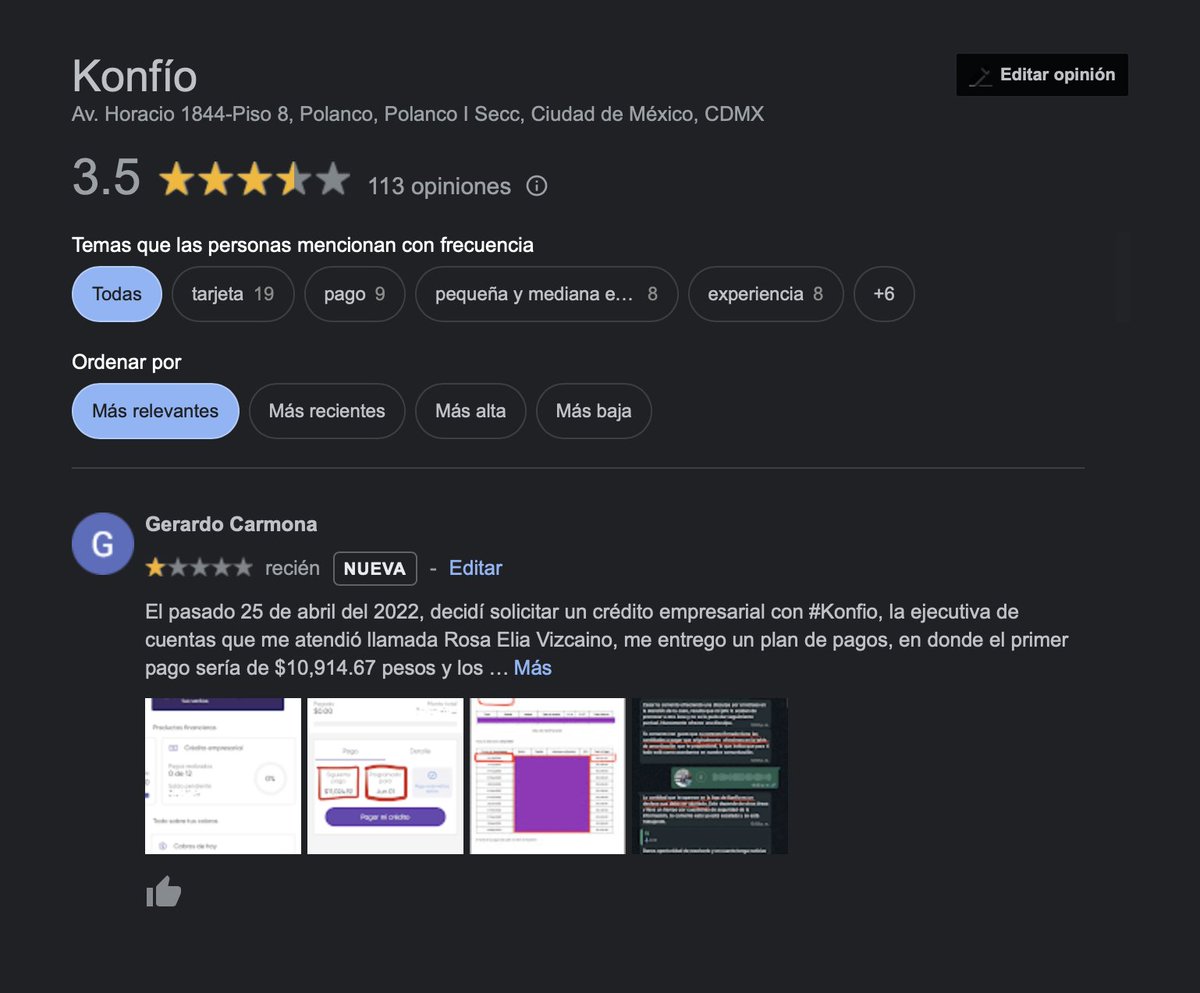Screen dimensions: 1200x993
Task: Click the recién timestamp
Action: click(x=292, y=568)
